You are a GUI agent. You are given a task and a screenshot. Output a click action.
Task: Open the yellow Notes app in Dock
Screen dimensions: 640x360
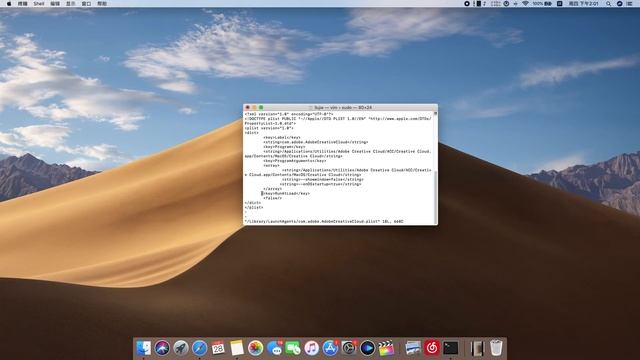point(237,348)
